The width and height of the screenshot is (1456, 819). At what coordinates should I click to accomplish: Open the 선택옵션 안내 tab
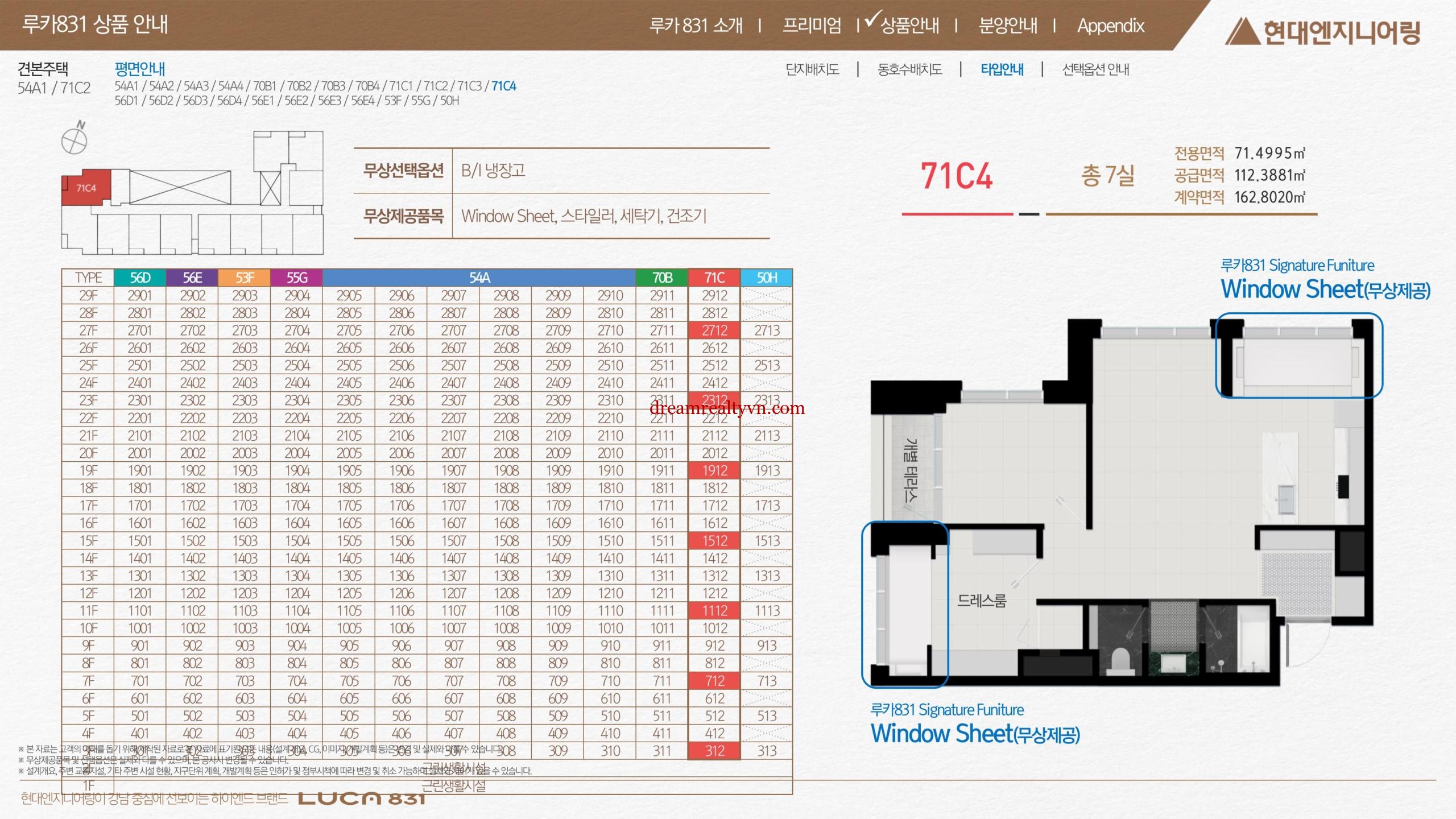1095,69
